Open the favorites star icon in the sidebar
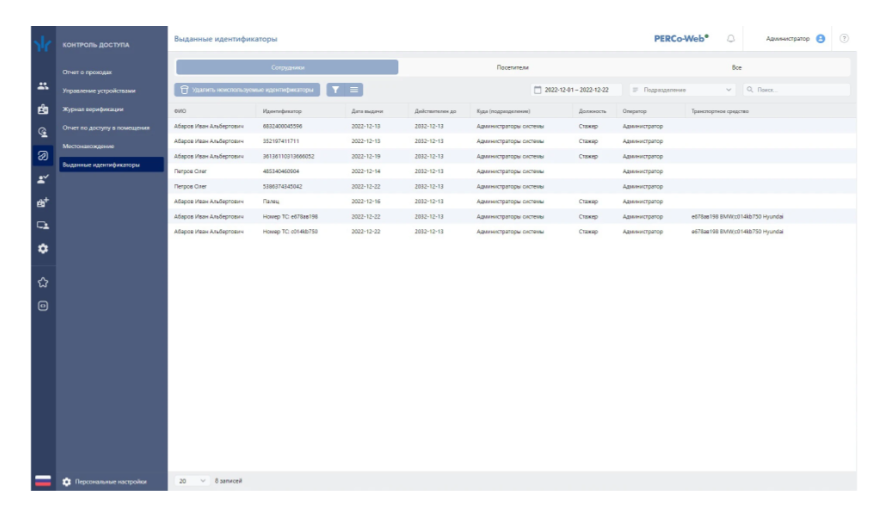This screenshot has height=513, width=885. [x=43, y=282]
